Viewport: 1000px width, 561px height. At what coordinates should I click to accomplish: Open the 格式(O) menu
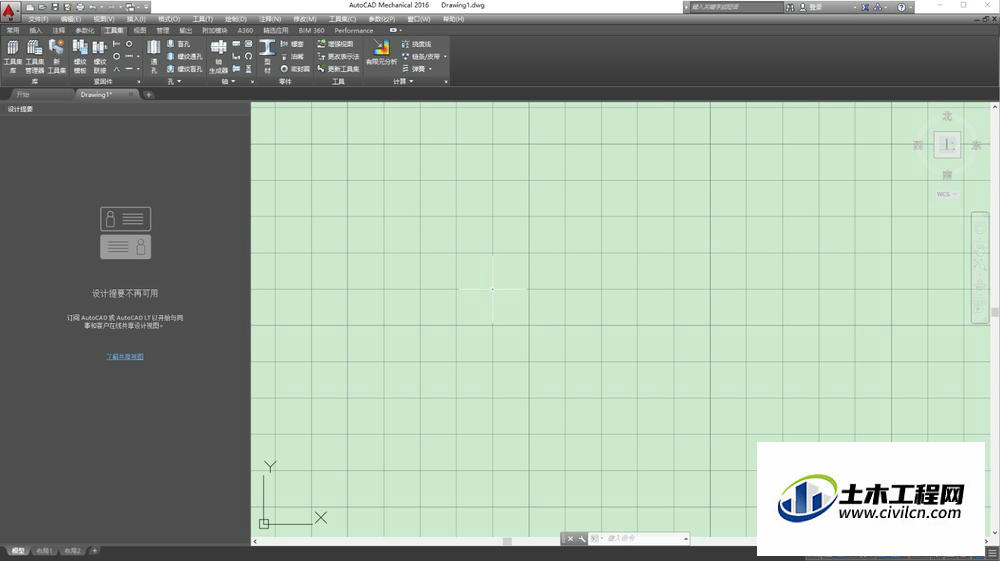[169, 19]
